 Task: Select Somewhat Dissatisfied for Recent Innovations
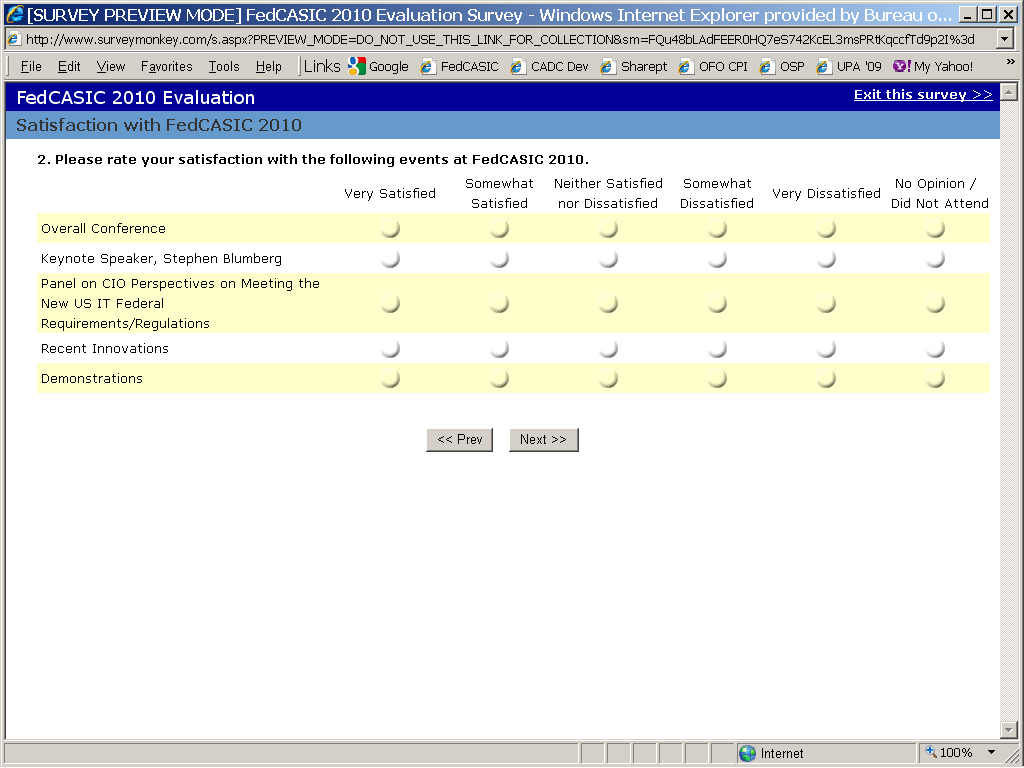[718, 349]
